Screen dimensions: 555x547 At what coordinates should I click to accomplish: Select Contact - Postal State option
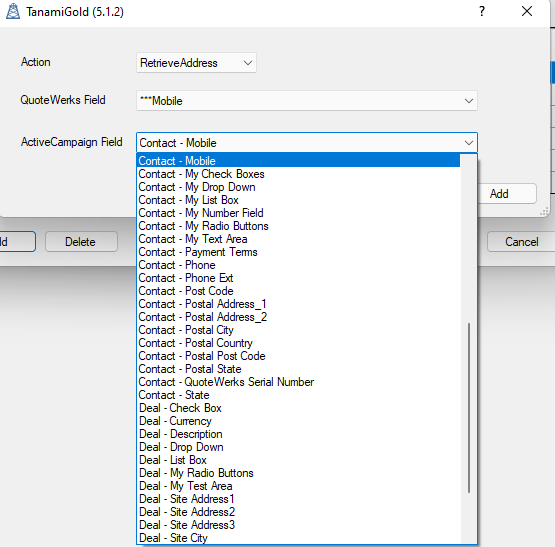pos(299,369)
